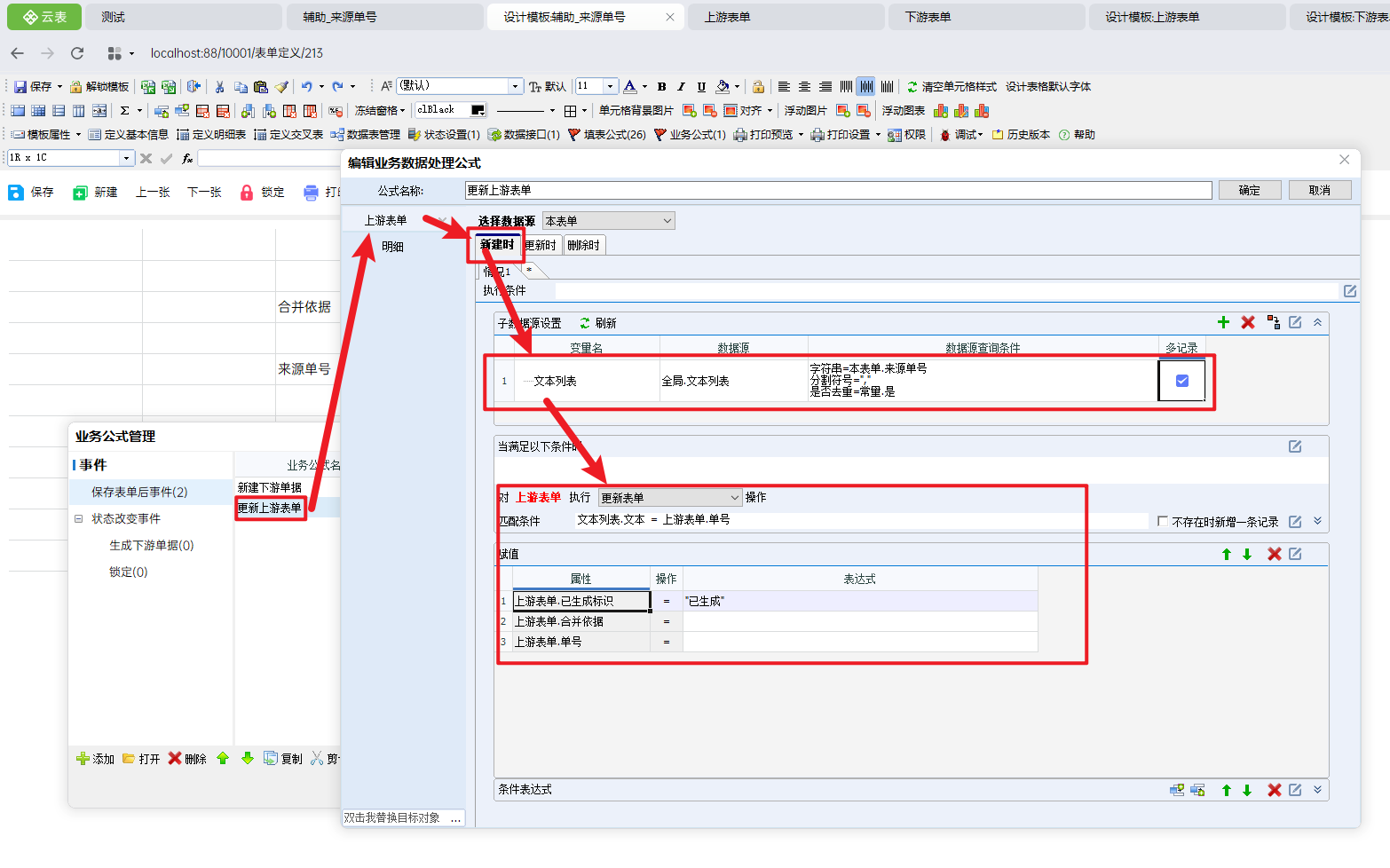Expand the font size dropdown showing 11

(610, 86)
